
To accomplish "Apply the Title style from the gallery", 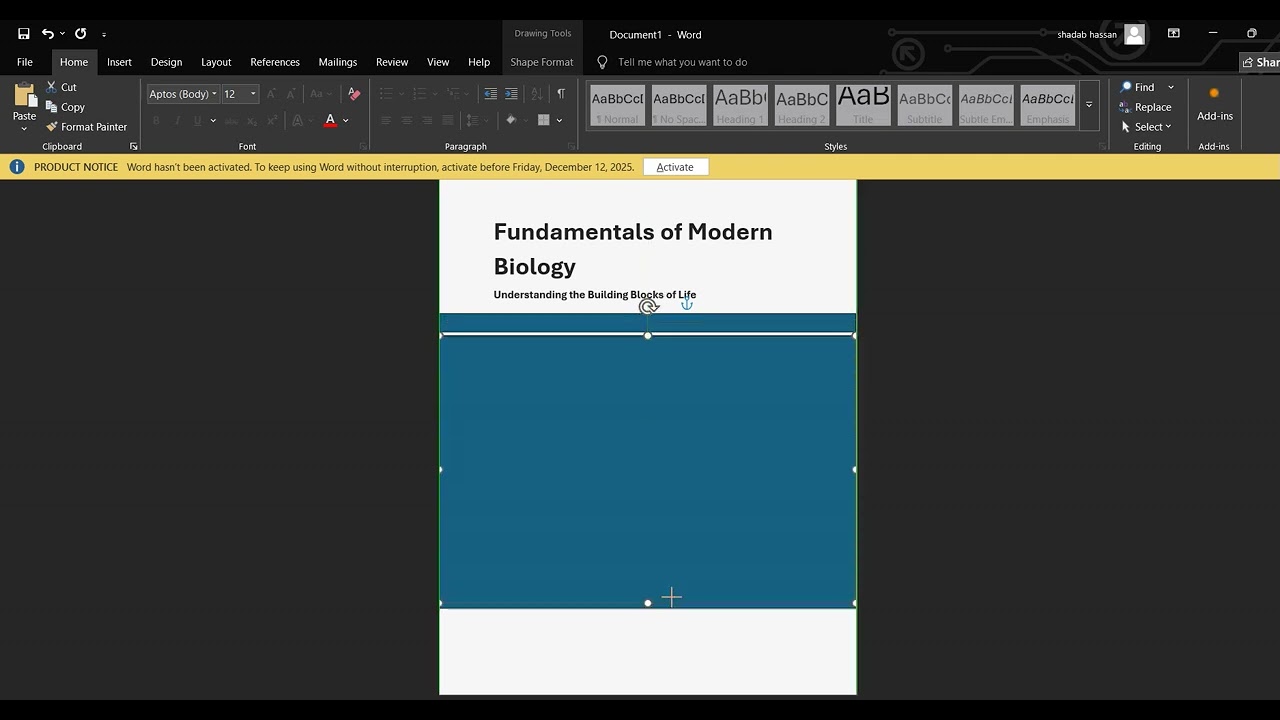I will tap(863, 105).
